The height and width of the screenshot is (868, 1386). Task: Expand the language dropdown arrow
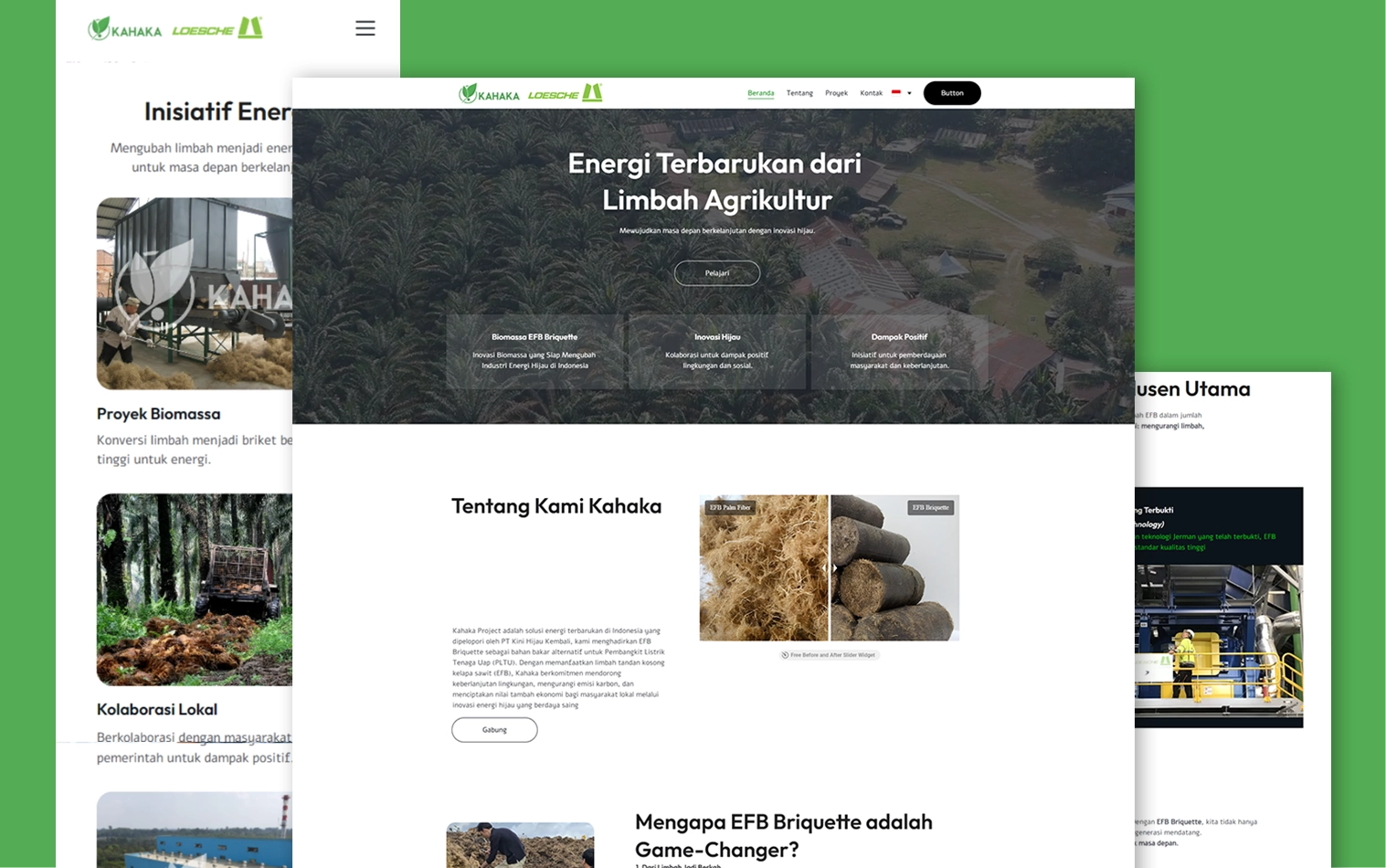909,93
